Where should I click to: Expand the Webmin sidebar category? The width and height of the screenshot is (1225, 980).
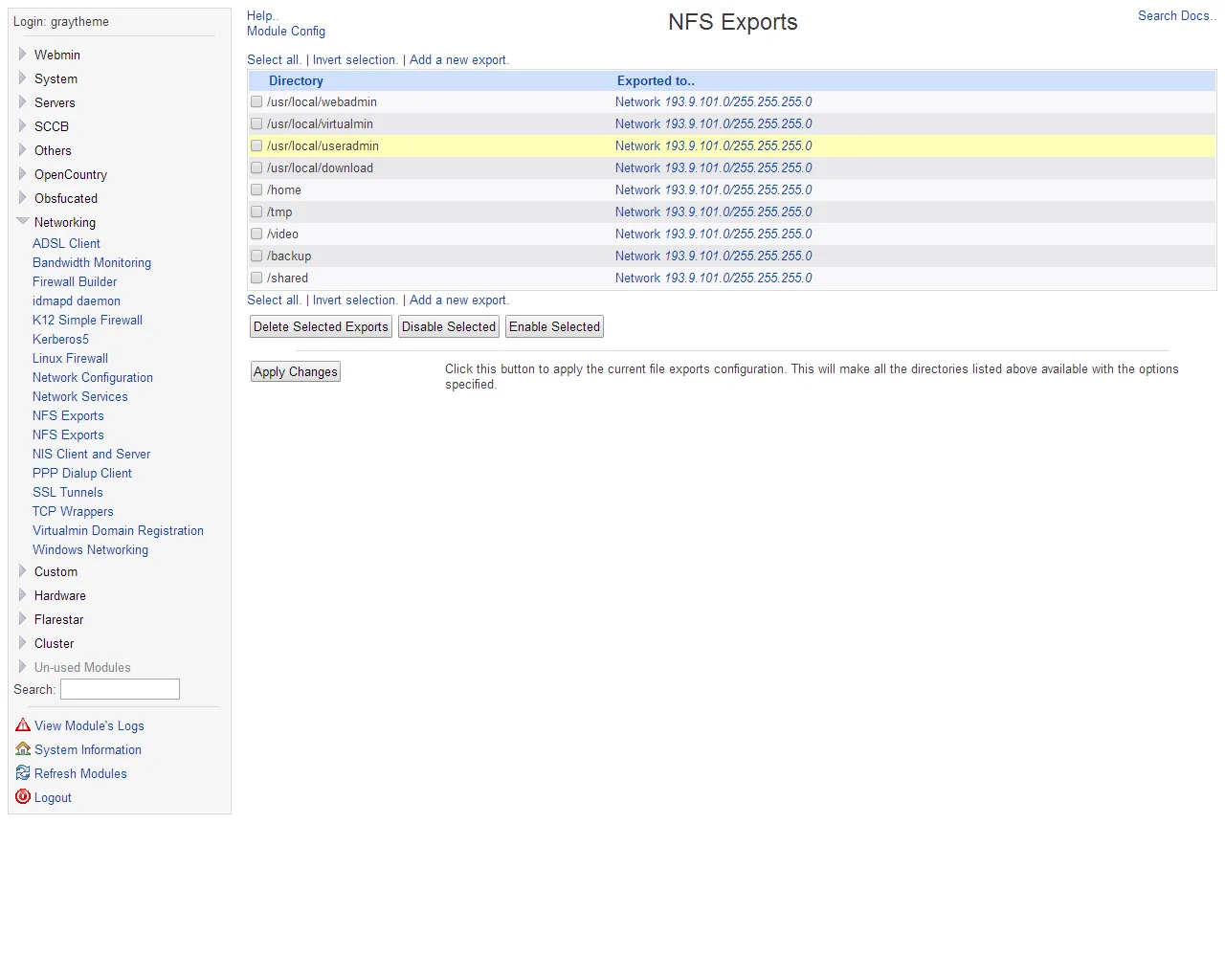point(21,55)
